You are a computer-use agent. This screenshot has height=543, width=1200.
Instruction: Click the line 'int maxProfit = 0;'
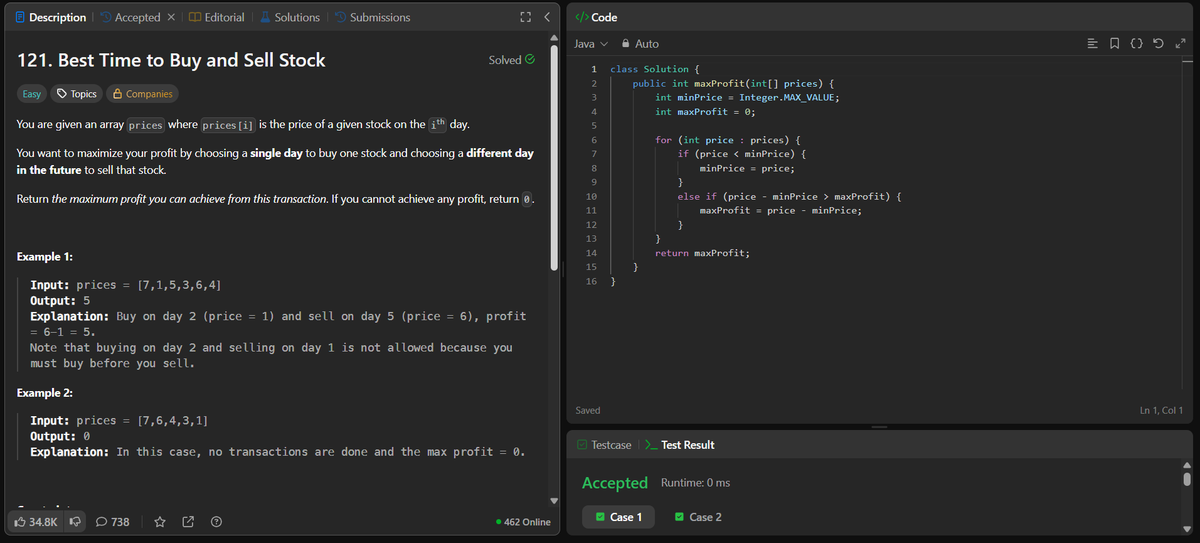coord(704,112)
